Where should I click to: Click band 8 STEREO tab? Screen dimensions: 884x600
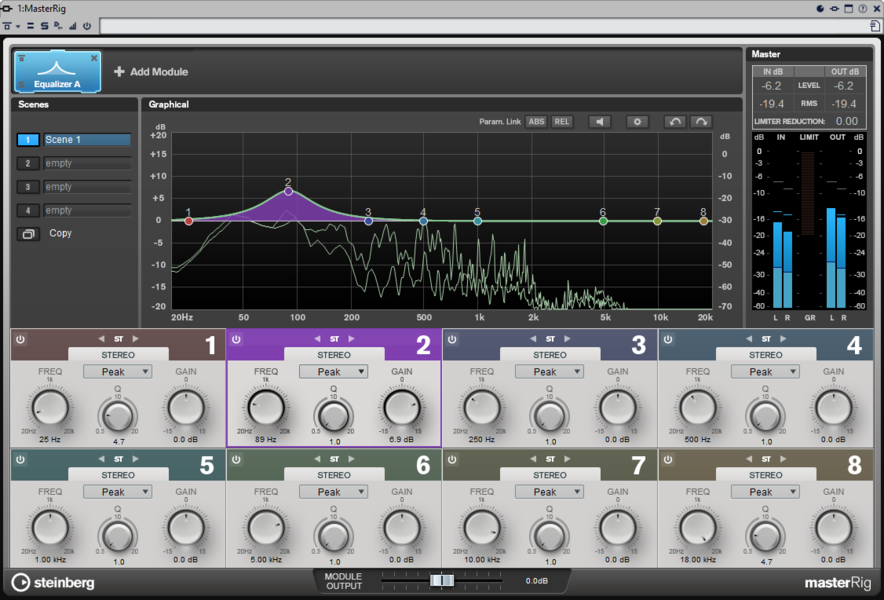point(766,475)
